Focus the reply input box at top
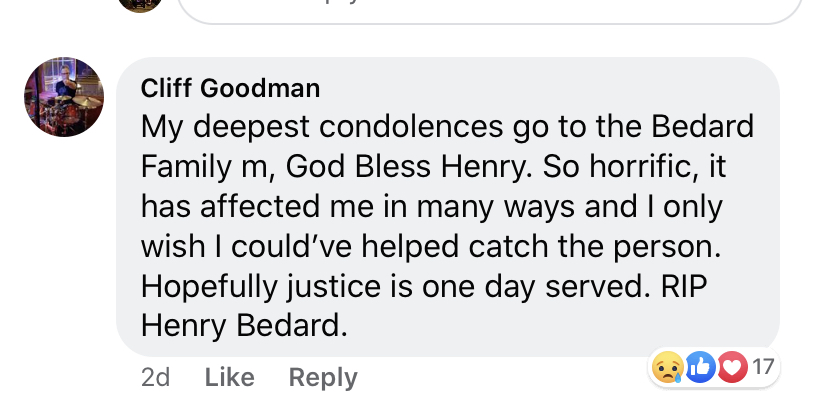The image size is (828, 408). coord(490,8)
